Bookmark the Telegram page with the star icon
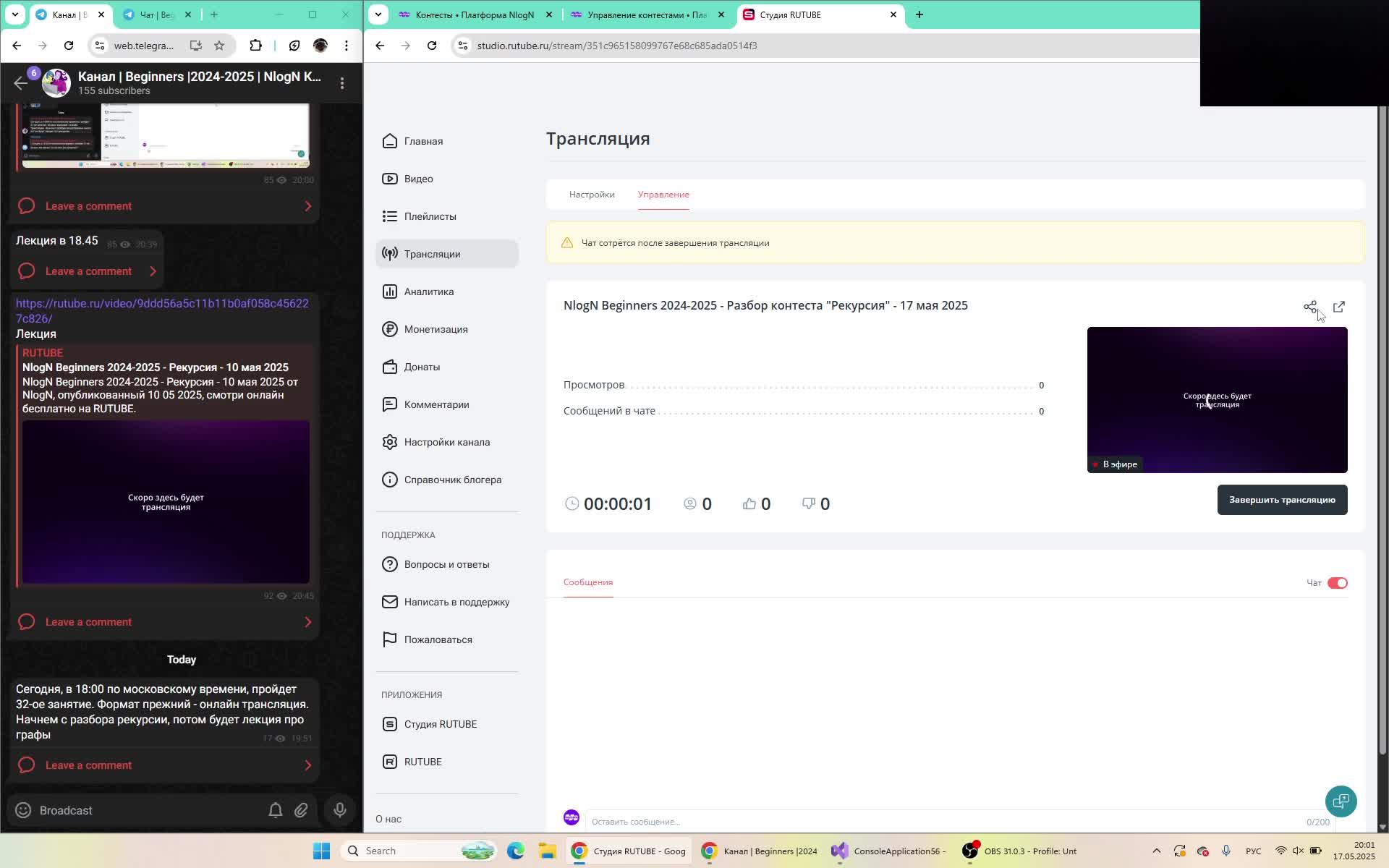1389x868 pixels. point(219,46)
